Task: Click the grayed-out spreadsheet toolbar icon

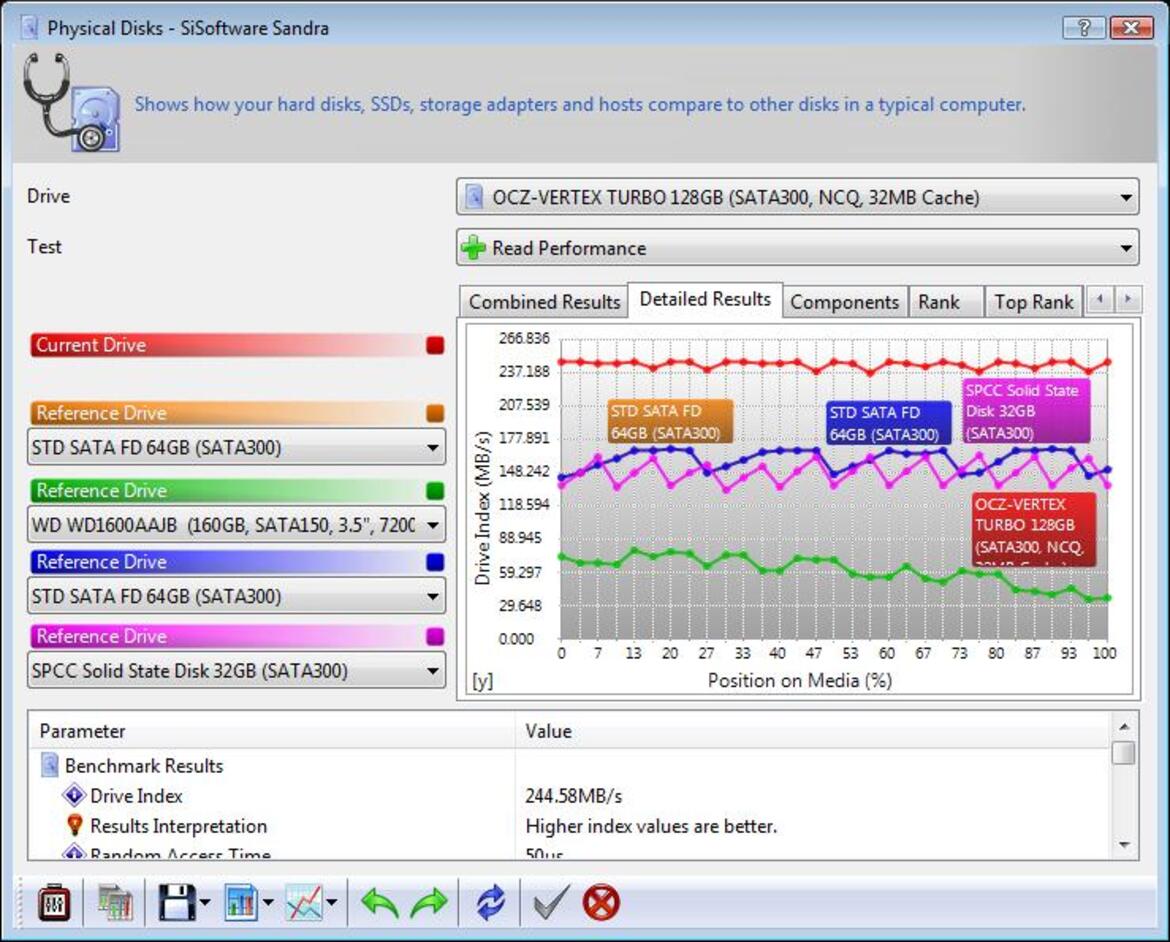Action: 115,903
